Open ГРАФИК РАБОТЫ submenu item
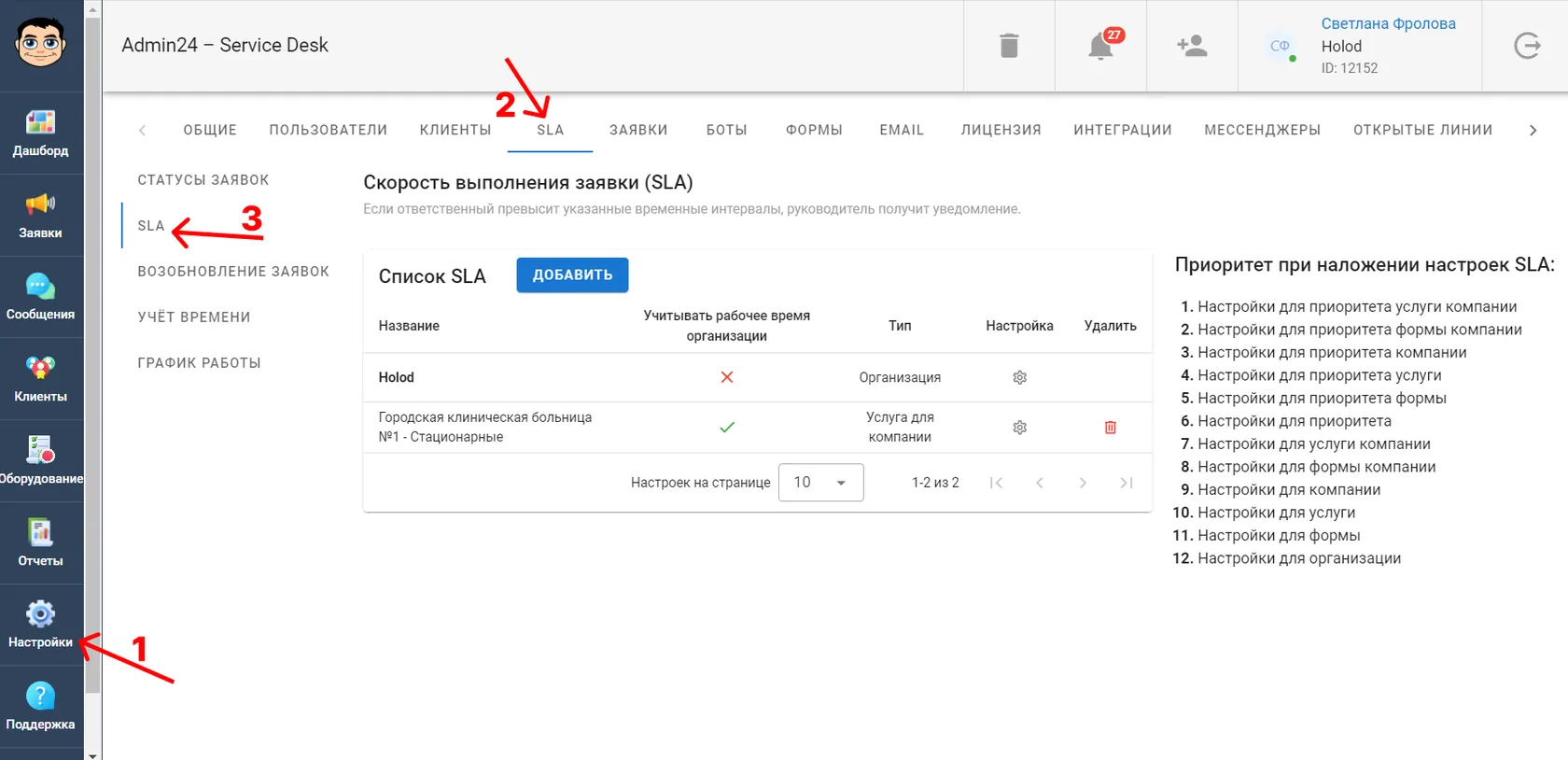This screenshot has height=760, width=1568. click(199, 362)
